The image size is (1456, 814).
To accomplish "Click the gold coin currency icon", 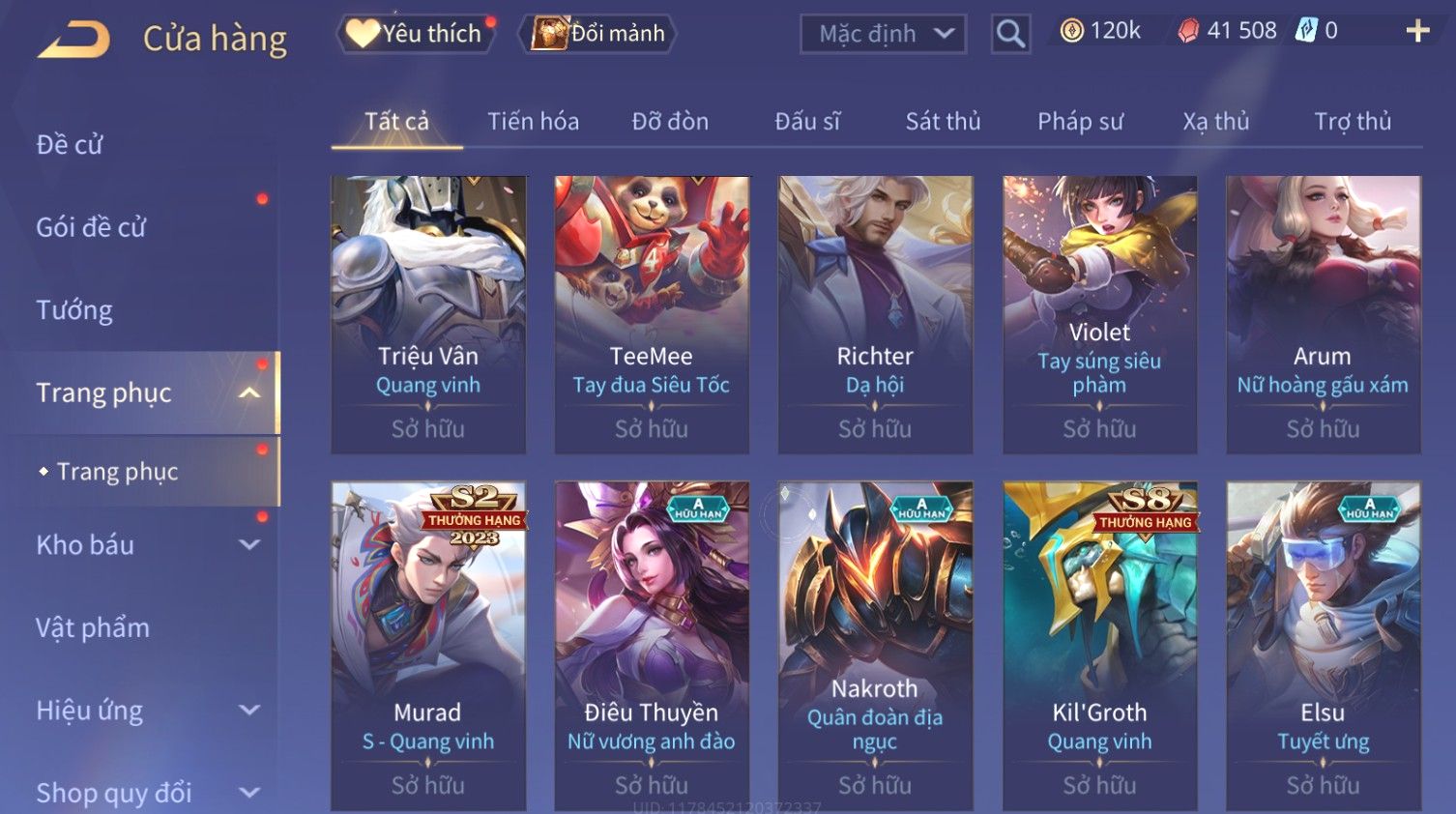I will click(x=1071, y=31).
